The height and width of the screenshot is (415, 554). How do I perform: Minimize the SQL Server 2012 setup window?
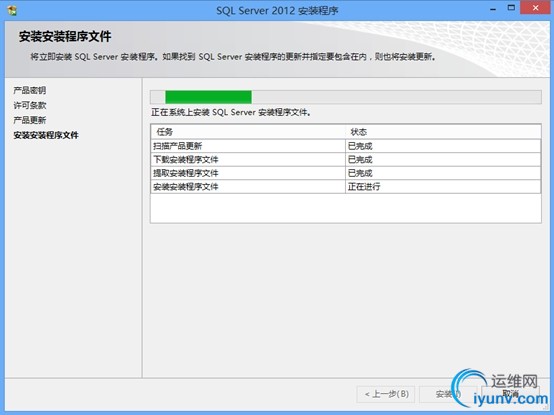(x=493, y=9)
